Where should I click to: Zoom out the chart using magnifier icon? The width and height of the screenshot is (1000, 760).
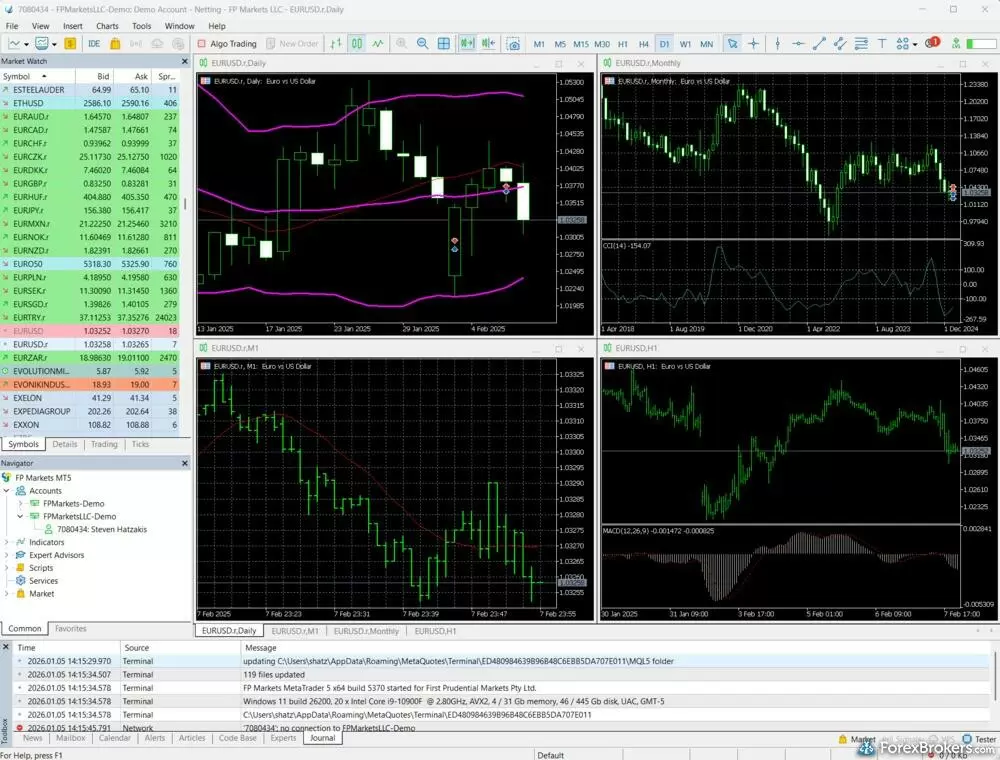pyautogui.click(x=424, y=43)
